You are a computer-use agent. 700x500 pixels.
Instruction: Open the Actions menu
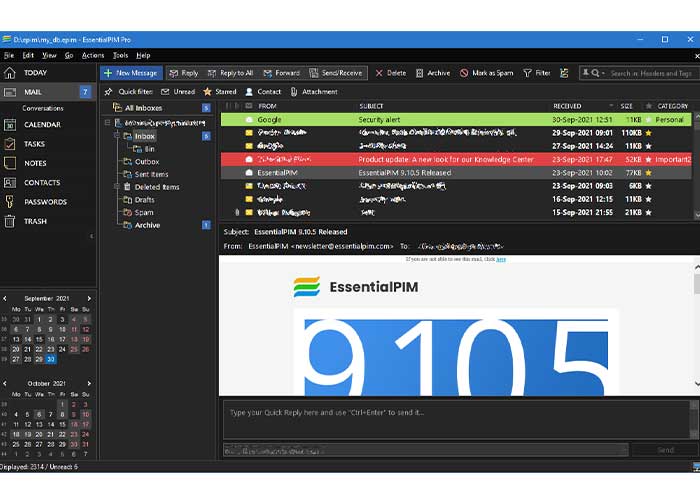pos(93,55)
